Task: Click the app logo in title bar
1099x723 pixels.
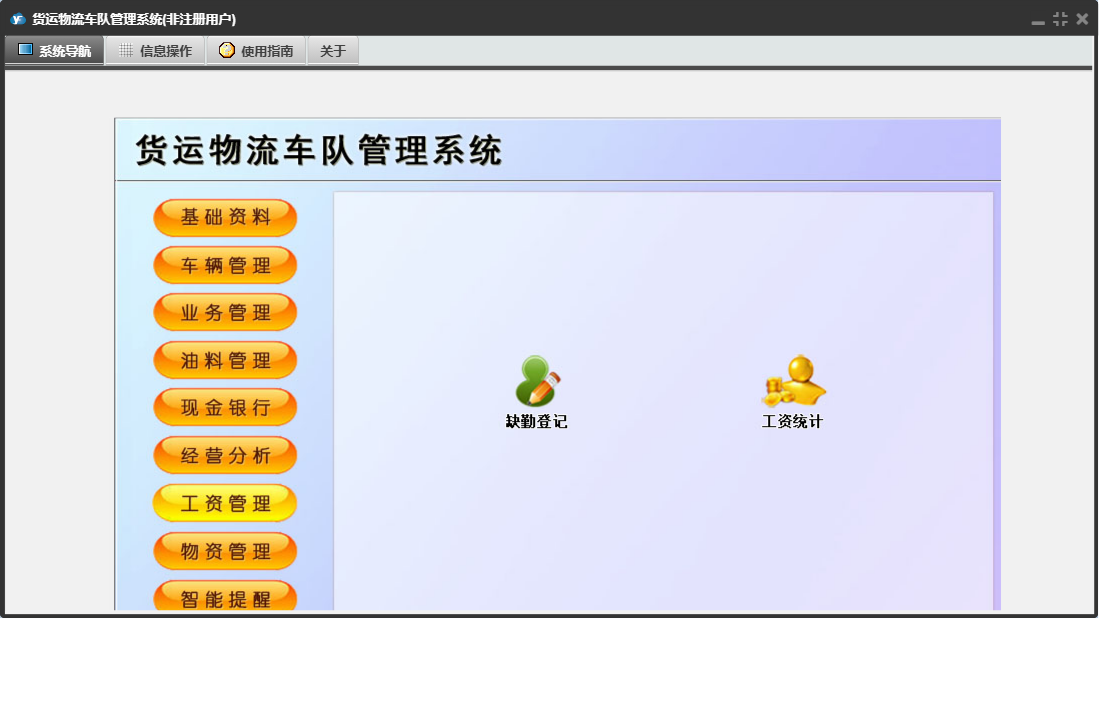Action: click(17, 19)
